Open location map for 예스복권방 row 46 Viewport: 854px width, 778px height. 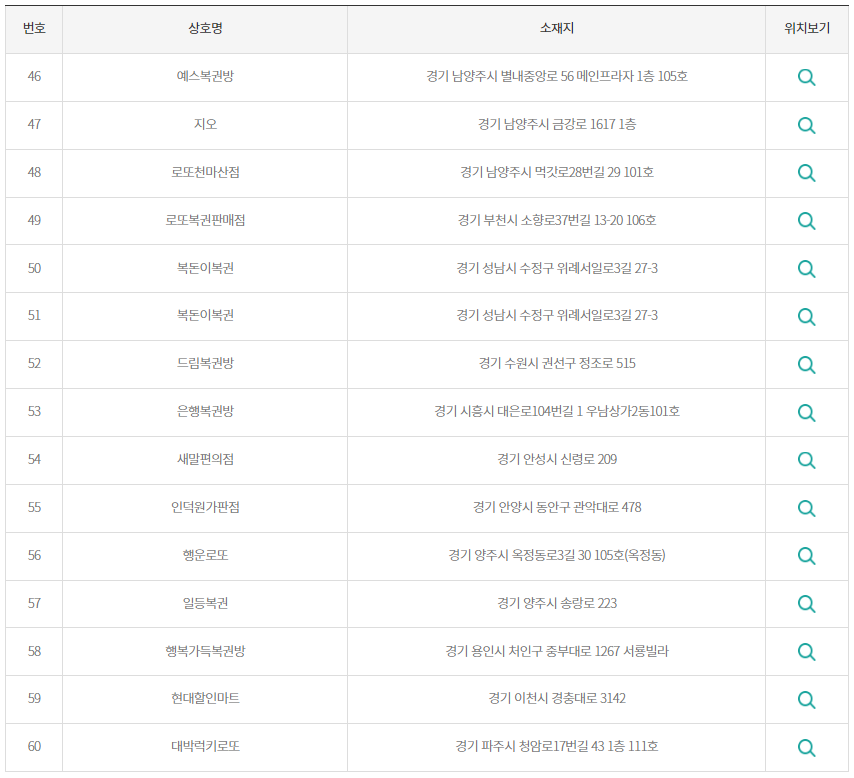coord(806,77)
